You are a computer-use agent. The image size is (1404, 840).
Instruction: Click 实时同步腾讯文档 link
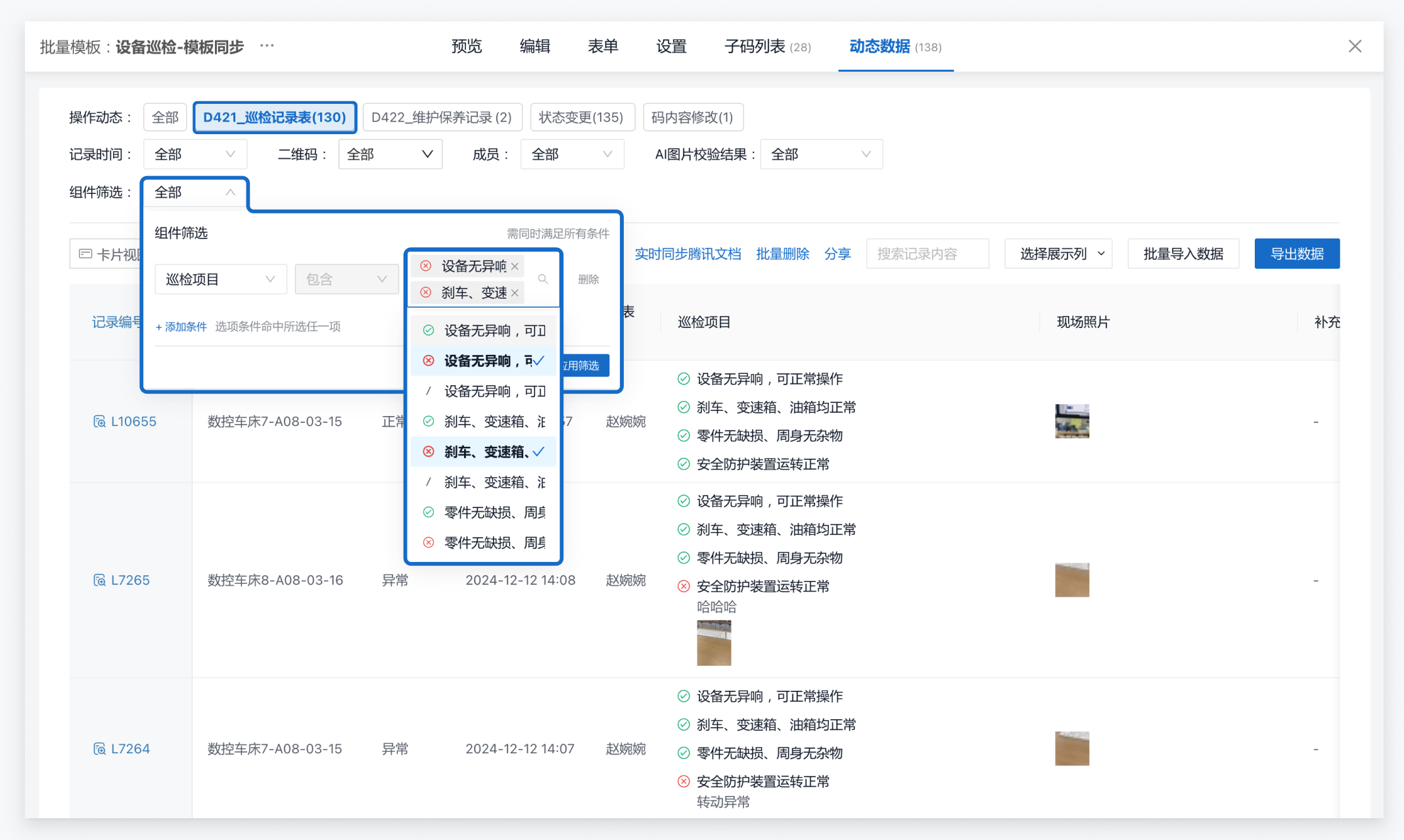pyautogui.click(x=688, y=254)
